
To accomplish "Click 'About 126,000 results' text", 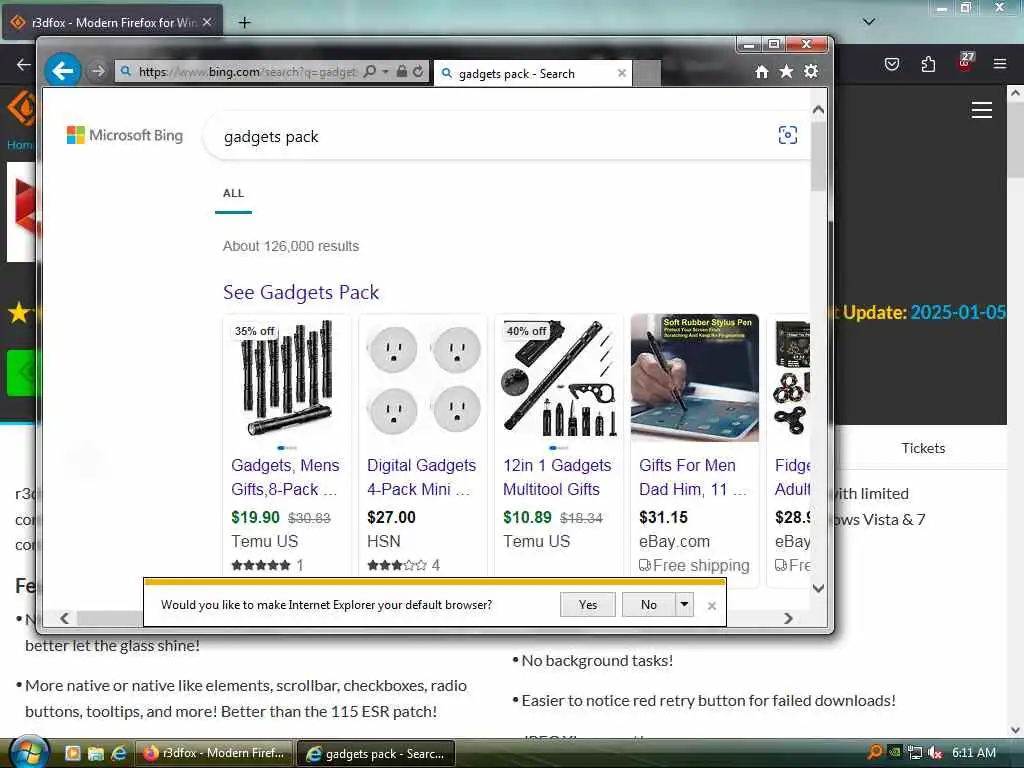I will click(x=291, y=246).
